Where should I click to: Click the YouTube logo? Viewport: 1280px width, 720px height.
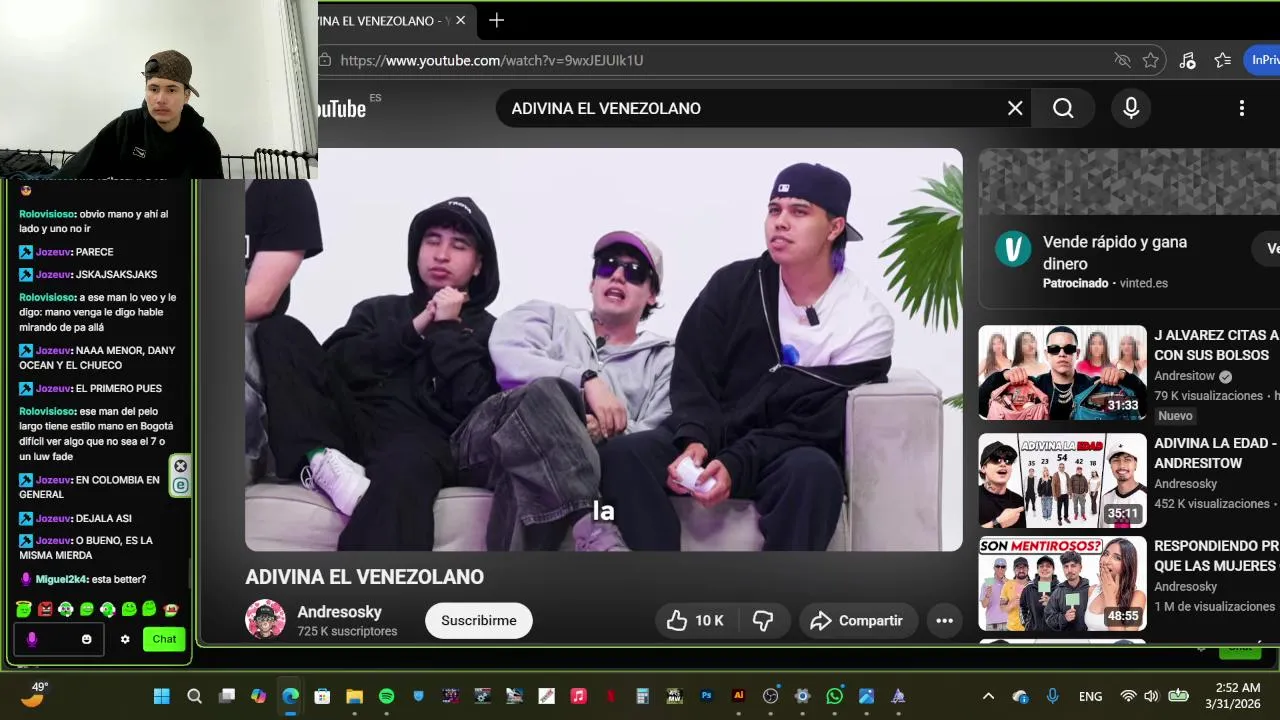click(342, 108)
